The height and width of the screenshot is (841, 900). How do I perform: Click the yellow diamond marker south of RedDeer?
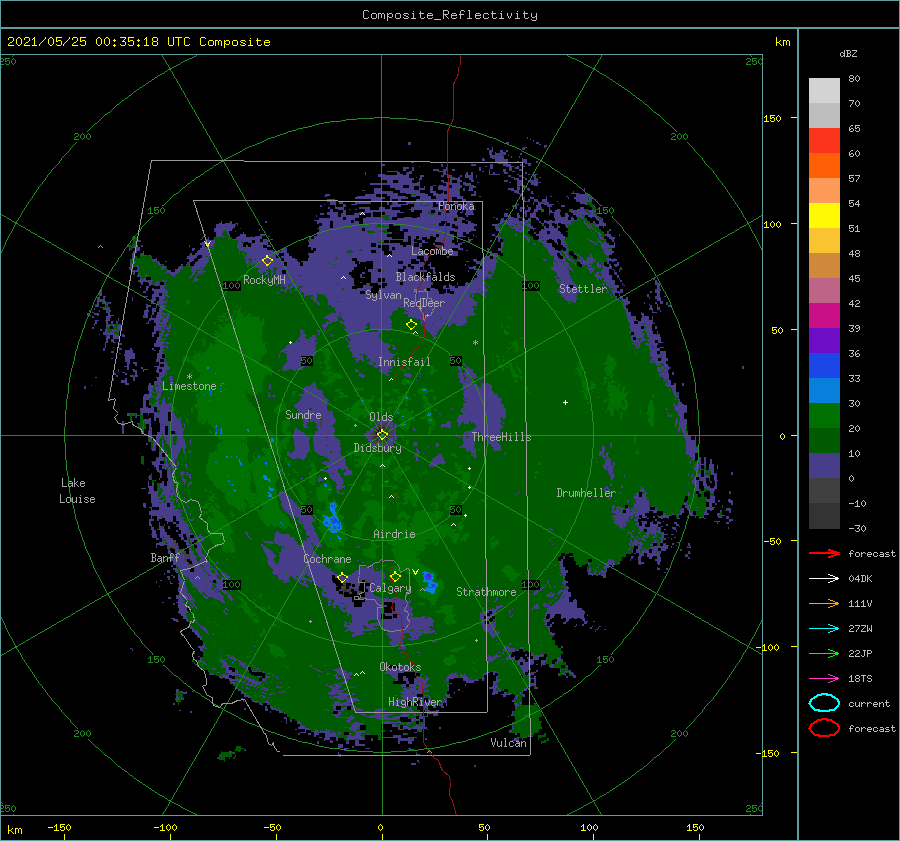[411, 325]
